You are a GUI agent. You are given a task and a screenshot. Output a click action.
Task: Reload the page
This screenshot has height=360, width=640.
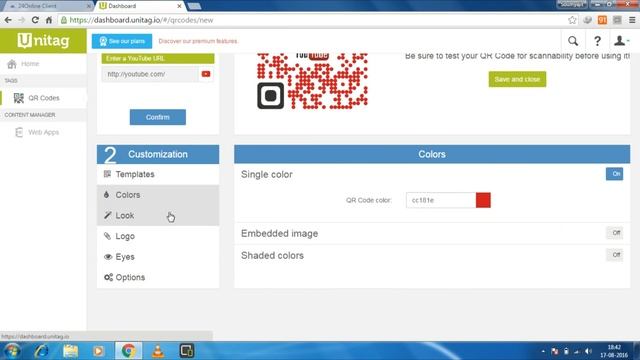coord(35,20)
